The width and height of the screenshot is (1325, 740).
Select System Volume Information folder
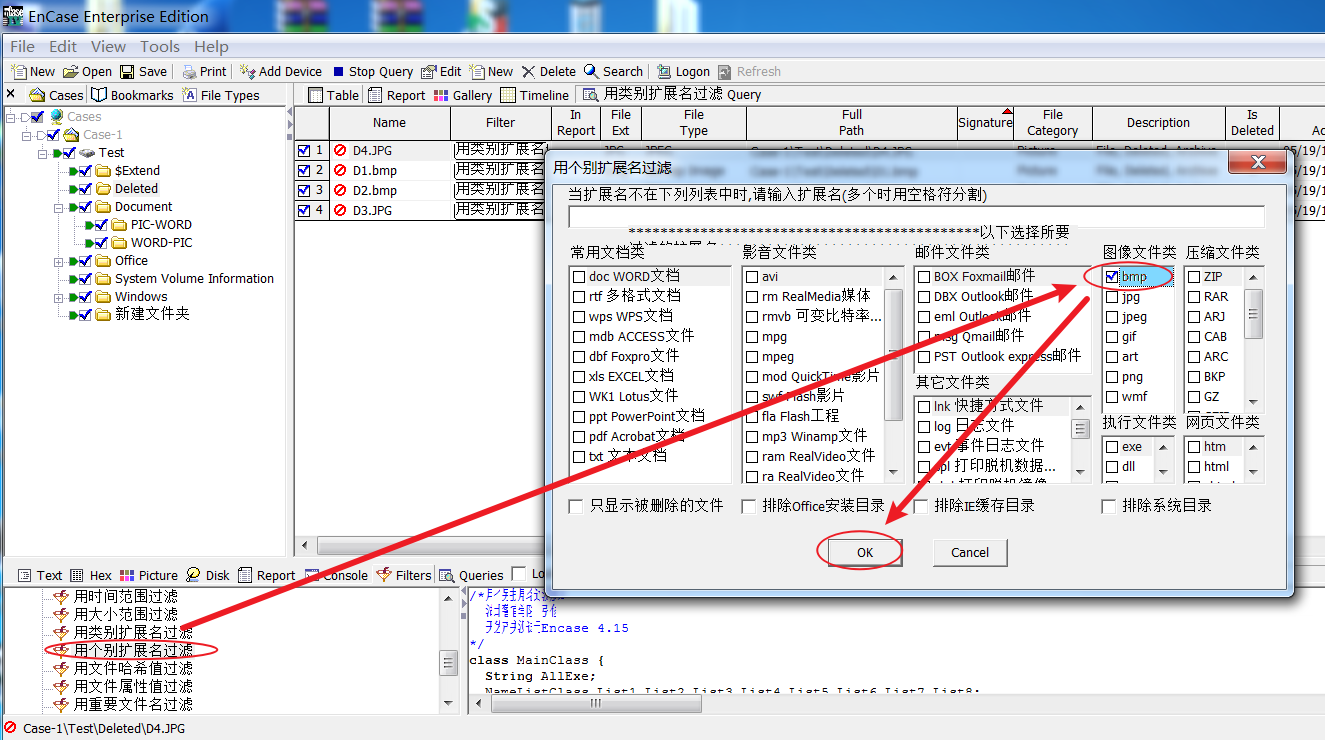point(194,278)
